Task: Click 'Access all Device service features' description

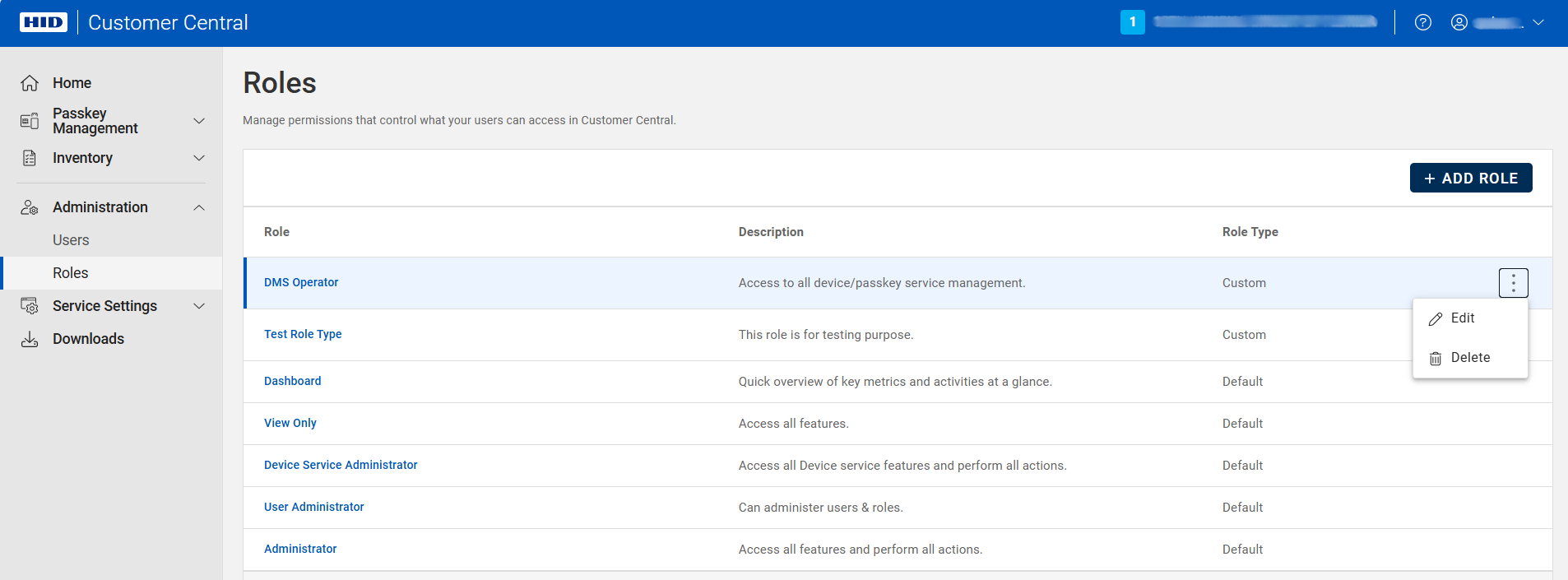Action: pos(902,466)
